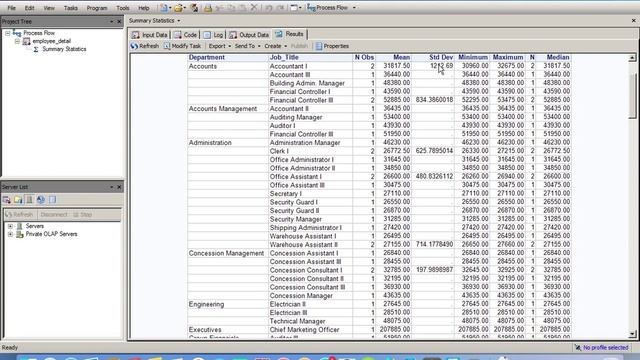The width and height of the screenshot is (640, 360).
Task: Open the arrow right of Process Flow button
Action: click(354, 8)
